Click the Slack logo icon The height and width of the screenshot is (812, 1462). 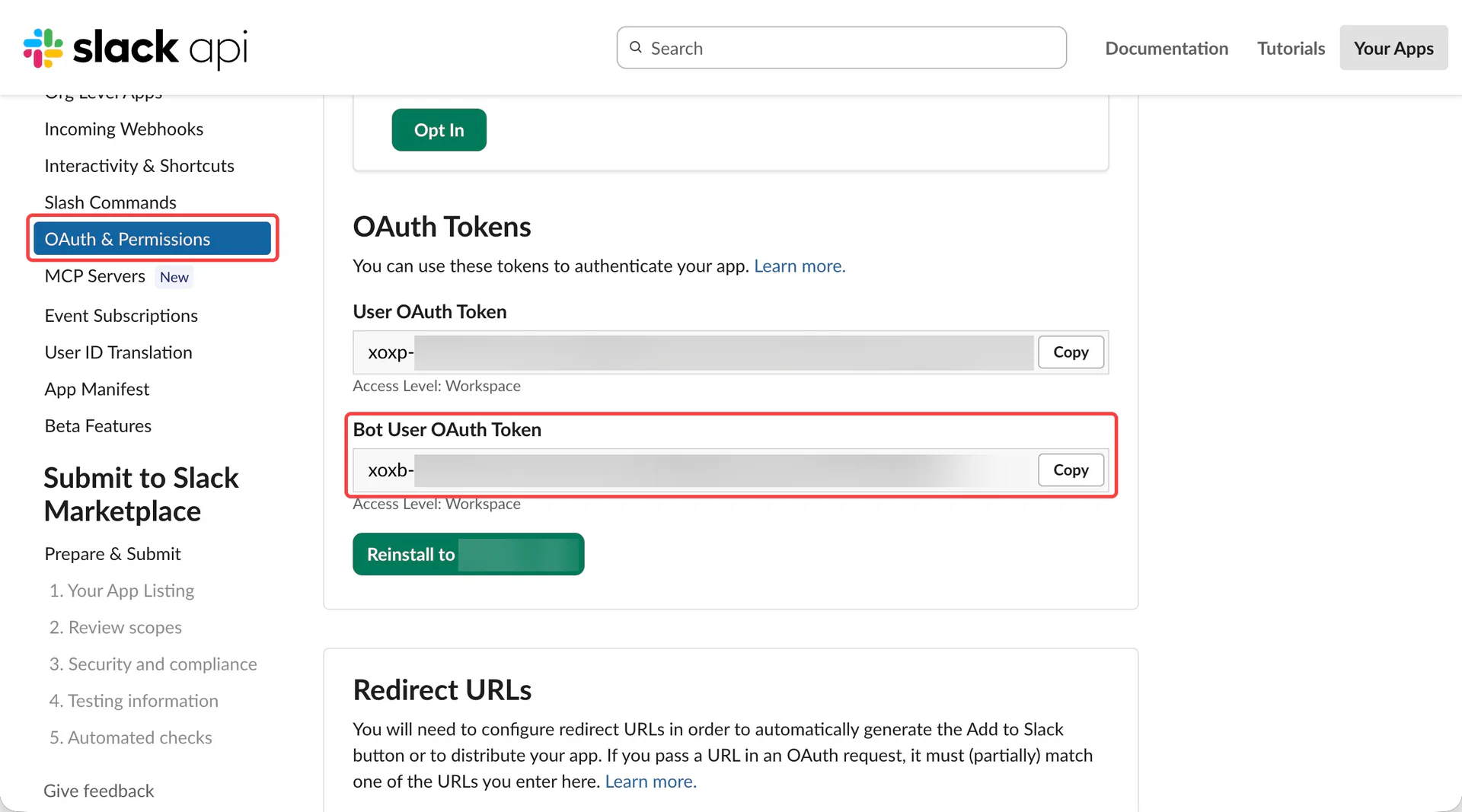[43, 48]
